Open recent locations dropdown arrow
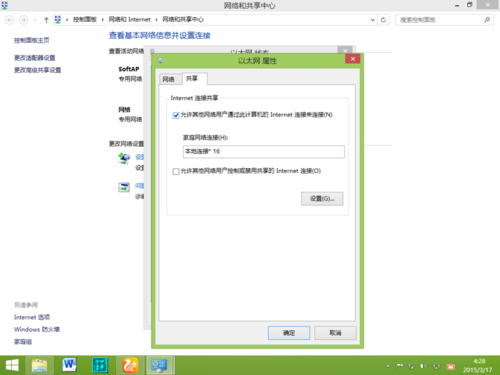 (x=35, y=20)
